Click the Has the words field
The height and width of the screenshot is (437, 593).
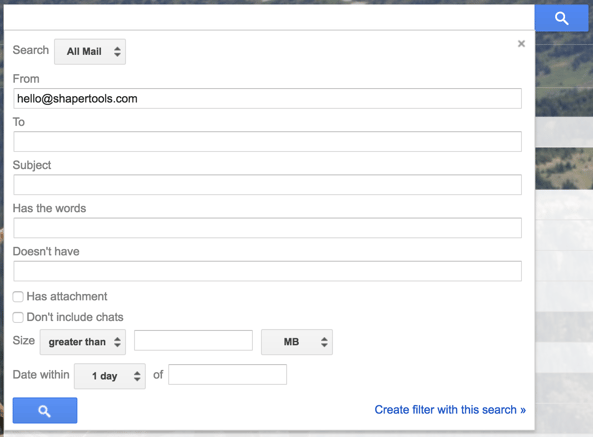click(267, 228)
